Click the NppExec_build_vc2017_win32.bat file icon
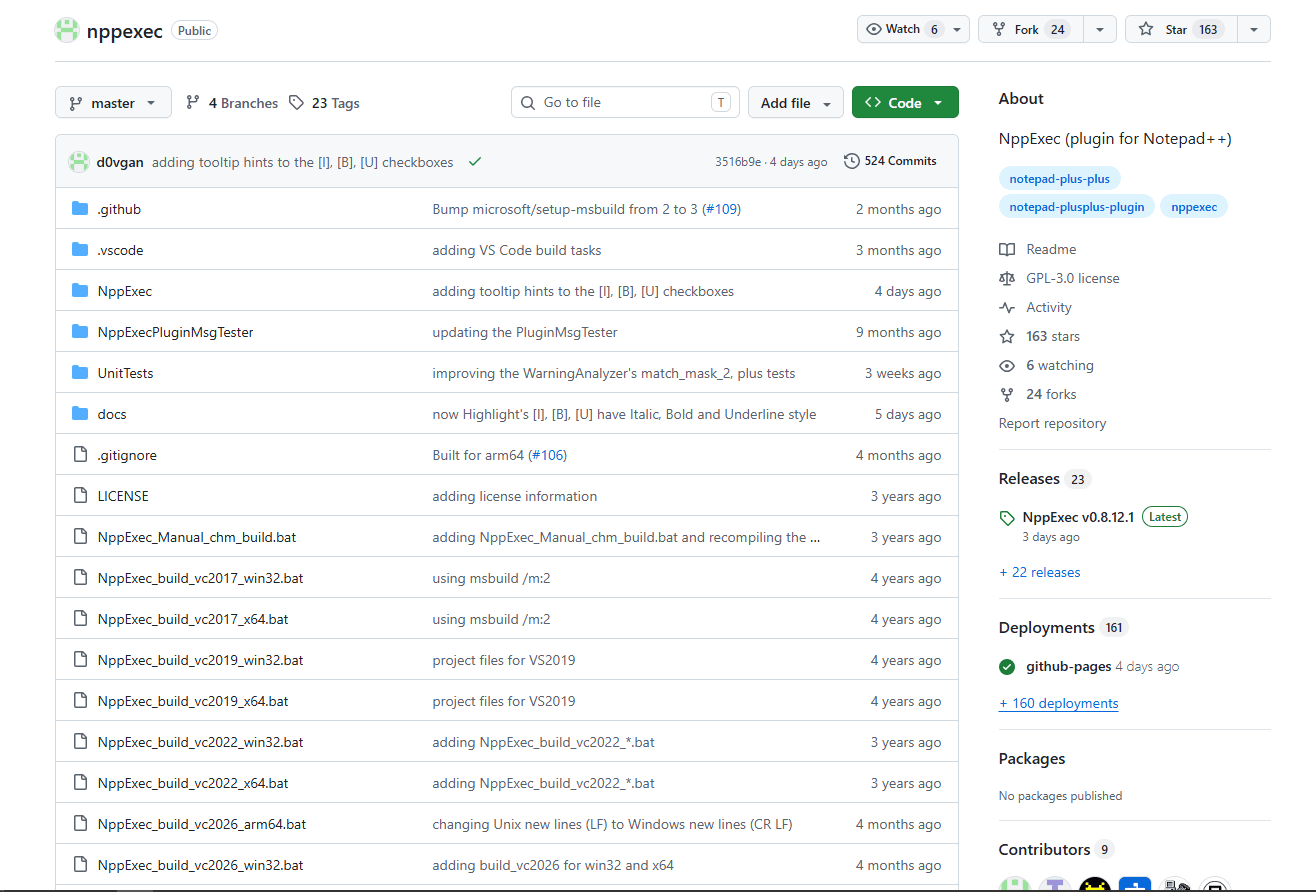This screenshot has width=1316, height=892. [x=81, y=578]
